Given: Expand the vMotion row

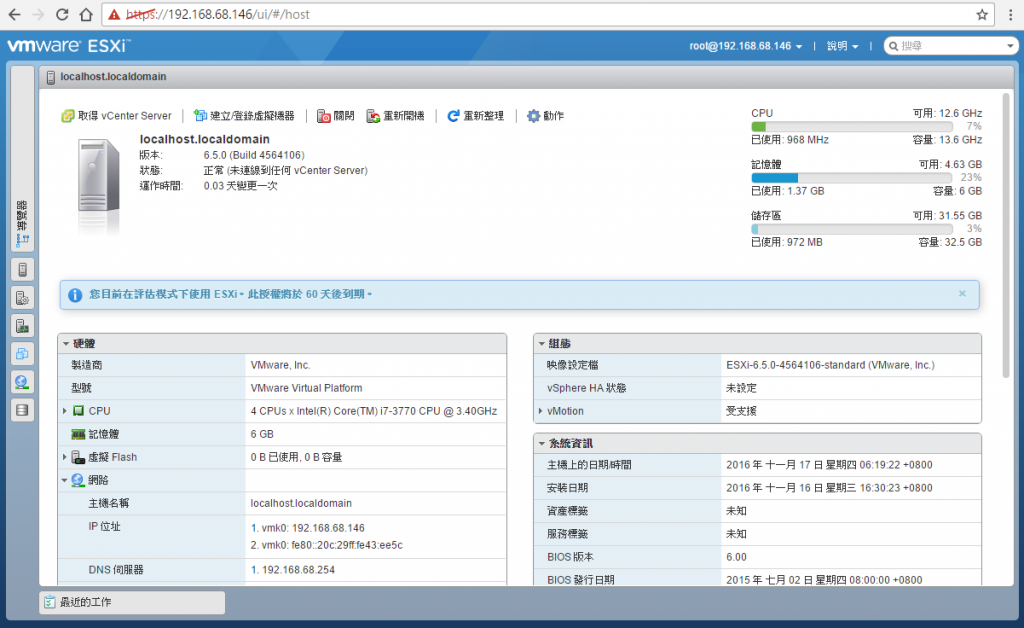Looking at the screenshot, I should 540,411.
